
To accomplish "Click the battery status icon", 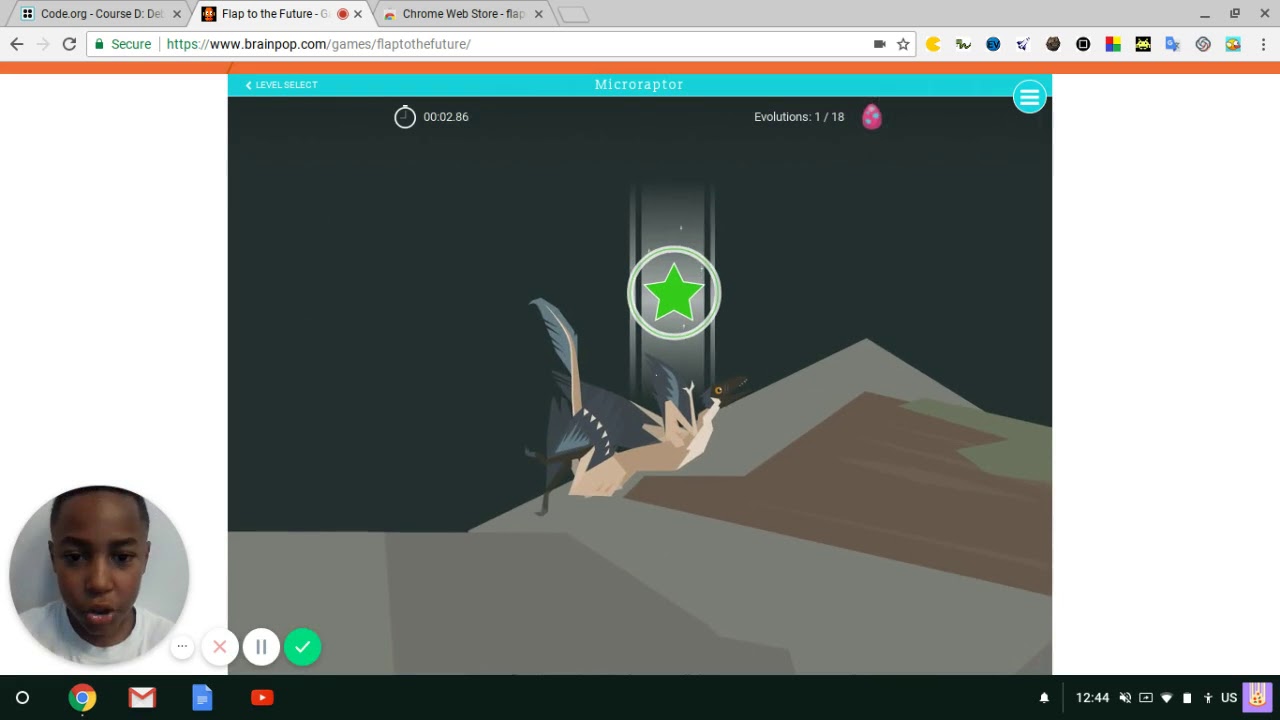I will tap(1187, 698).
